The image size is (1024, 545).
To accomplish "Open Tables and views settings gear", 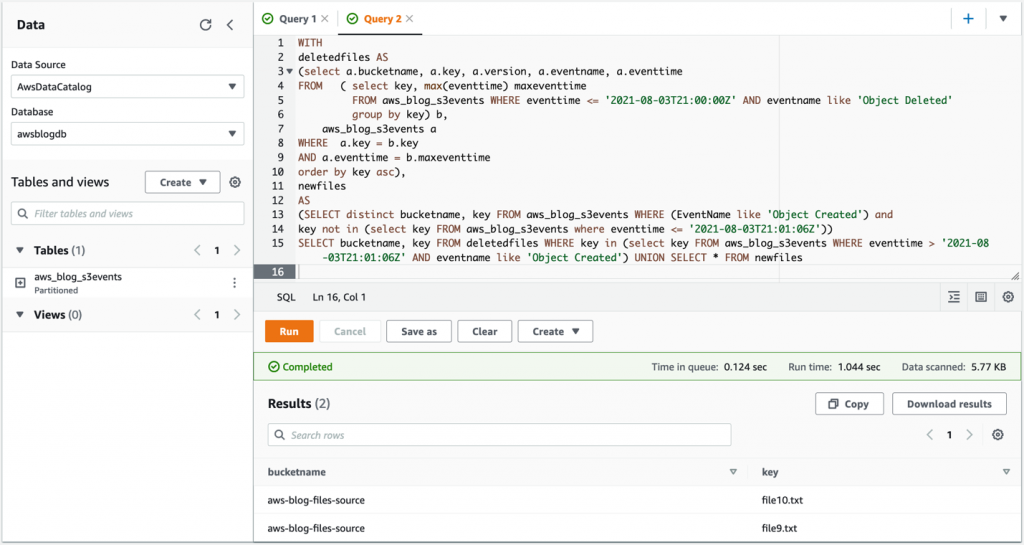I will (x=235, y=182).
